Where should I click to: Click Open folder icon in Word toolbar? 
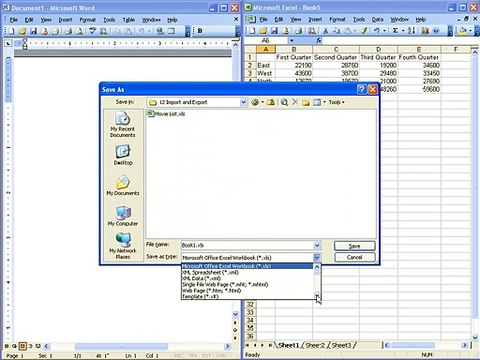coord(22,31)
